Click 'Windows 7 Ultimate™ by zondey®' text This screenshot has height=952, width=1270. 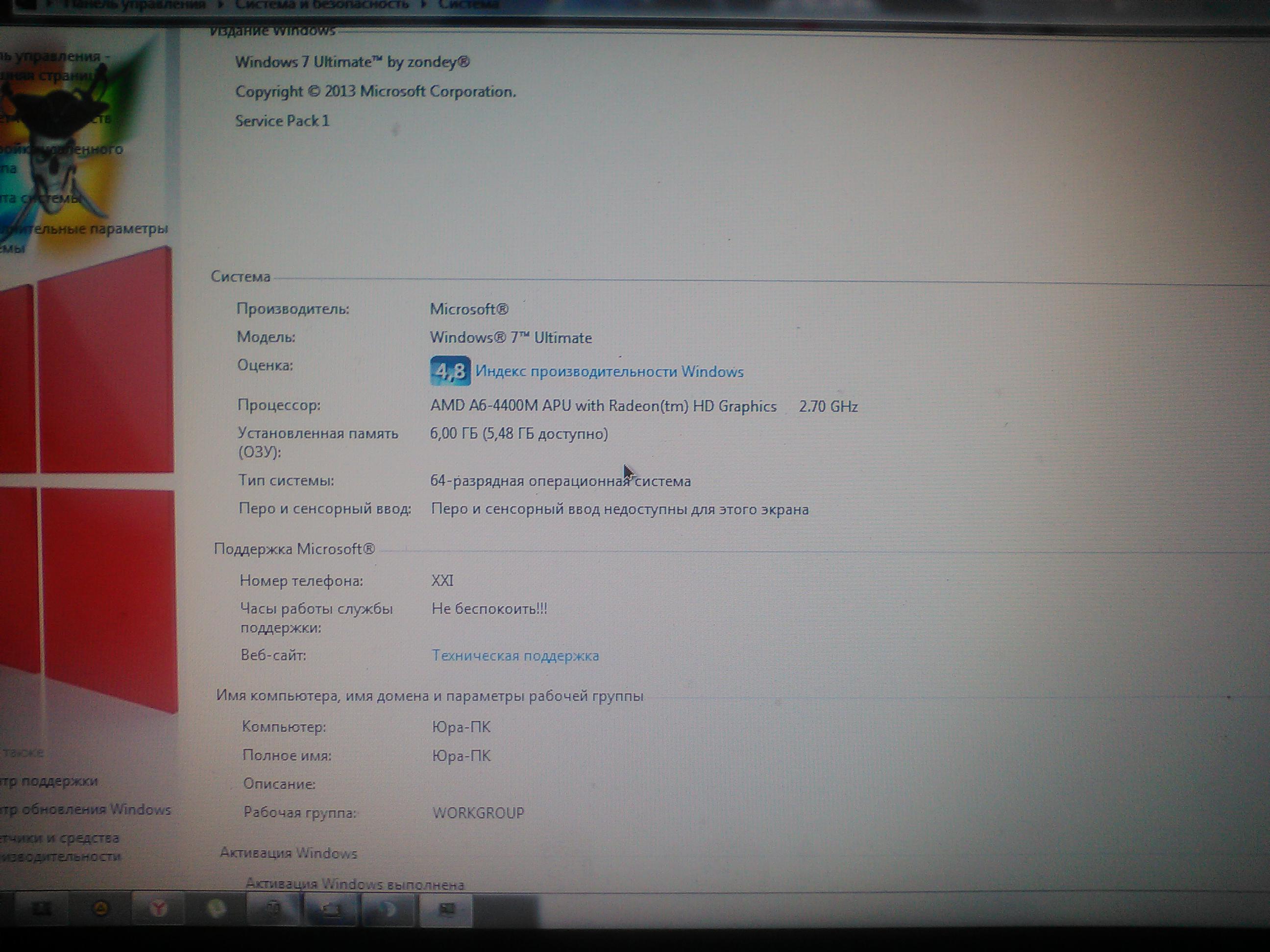[x=352, y=61]
